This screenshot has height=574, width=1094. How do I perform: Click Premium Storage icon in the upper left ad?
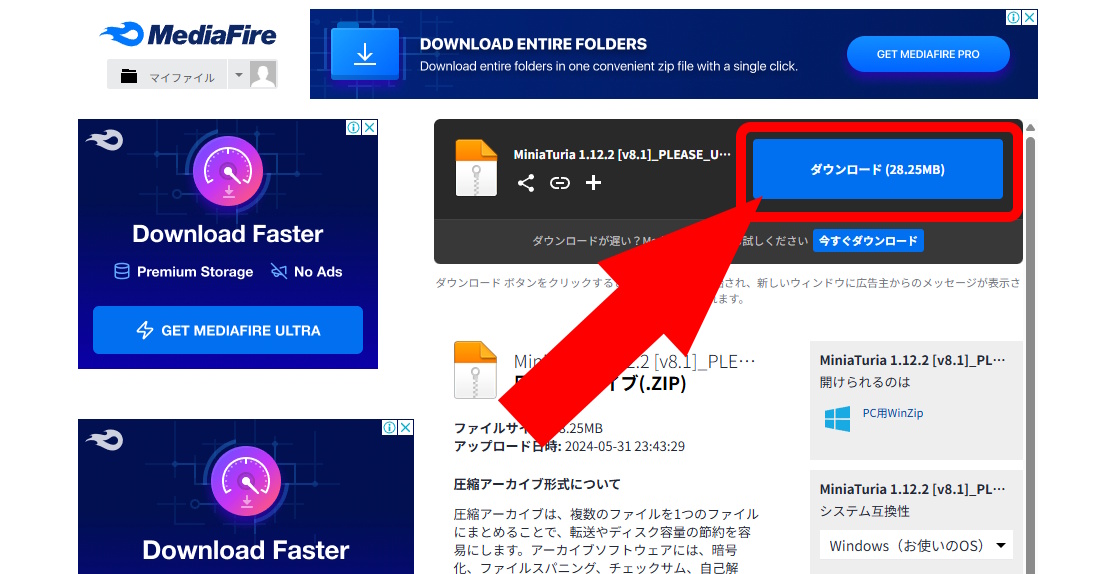(121, 271)
